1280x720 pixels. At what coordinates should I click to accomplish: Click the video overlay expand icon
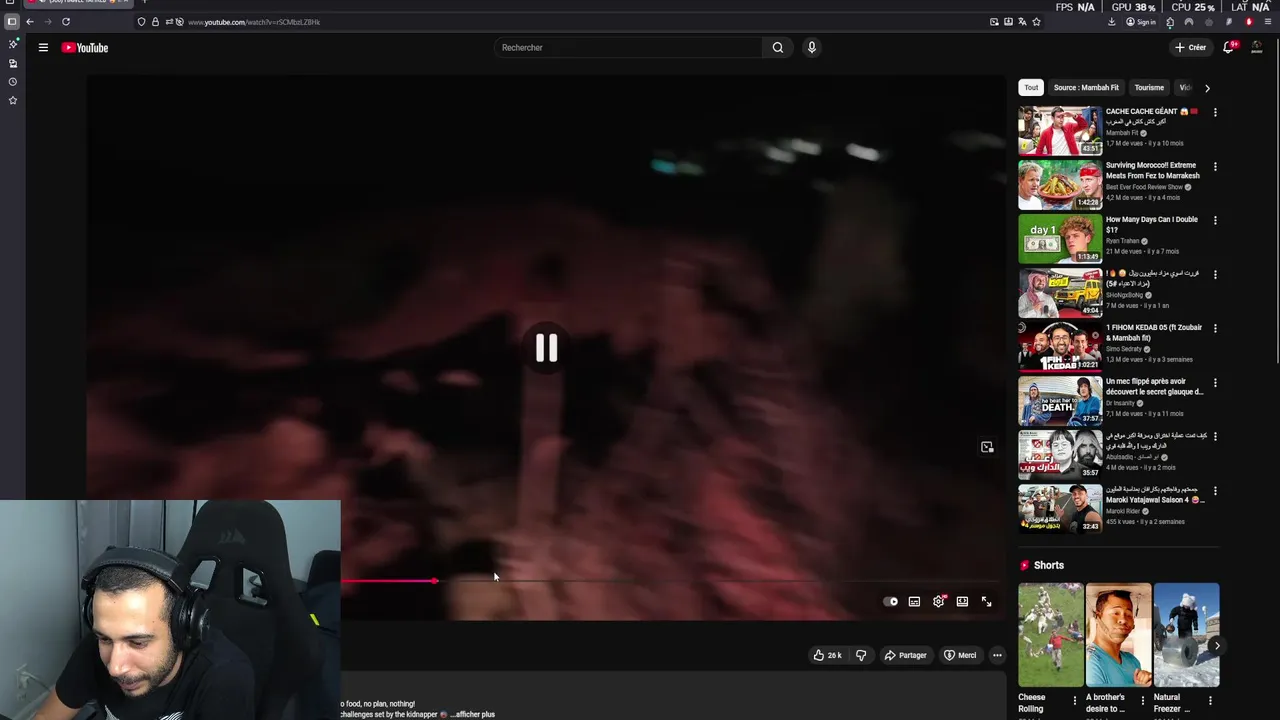click(x=987, y=447)
